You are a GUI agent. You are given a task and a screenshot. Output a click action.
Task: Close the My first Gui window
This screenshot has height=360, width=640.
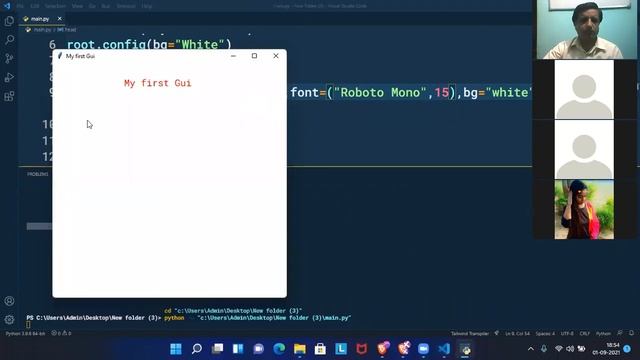pyautogui.click(x=276, y=56)
